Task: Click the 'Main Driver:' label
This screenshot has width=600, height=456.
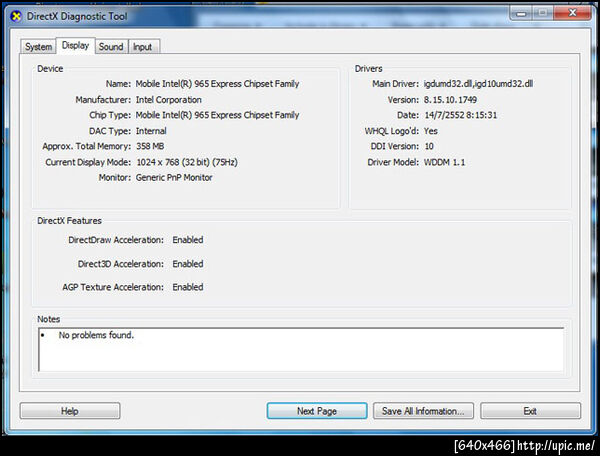Action: pos(396,84)
